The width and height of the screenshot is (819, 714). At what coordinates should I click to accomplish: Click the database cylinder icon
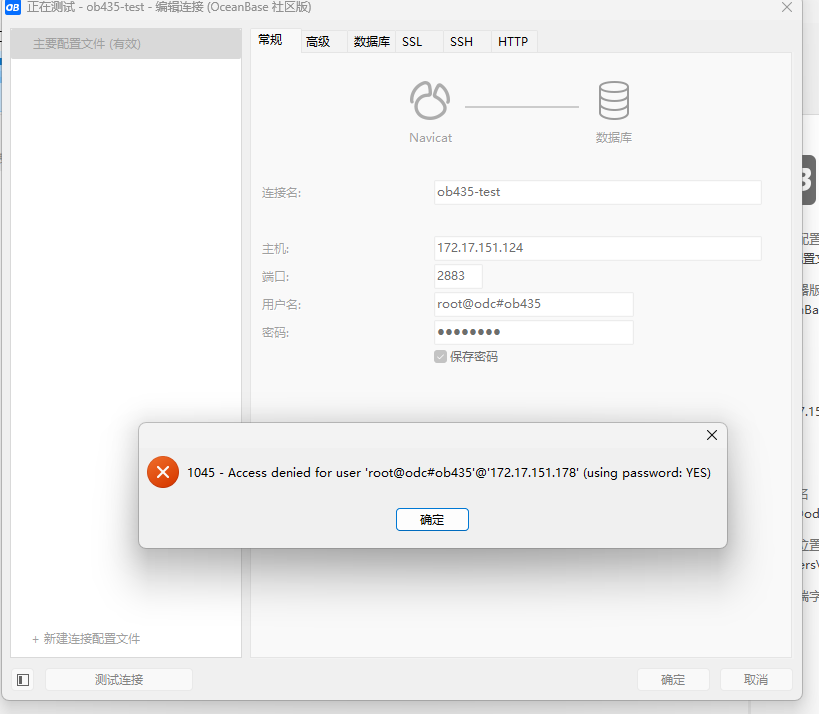coord(614,100)
